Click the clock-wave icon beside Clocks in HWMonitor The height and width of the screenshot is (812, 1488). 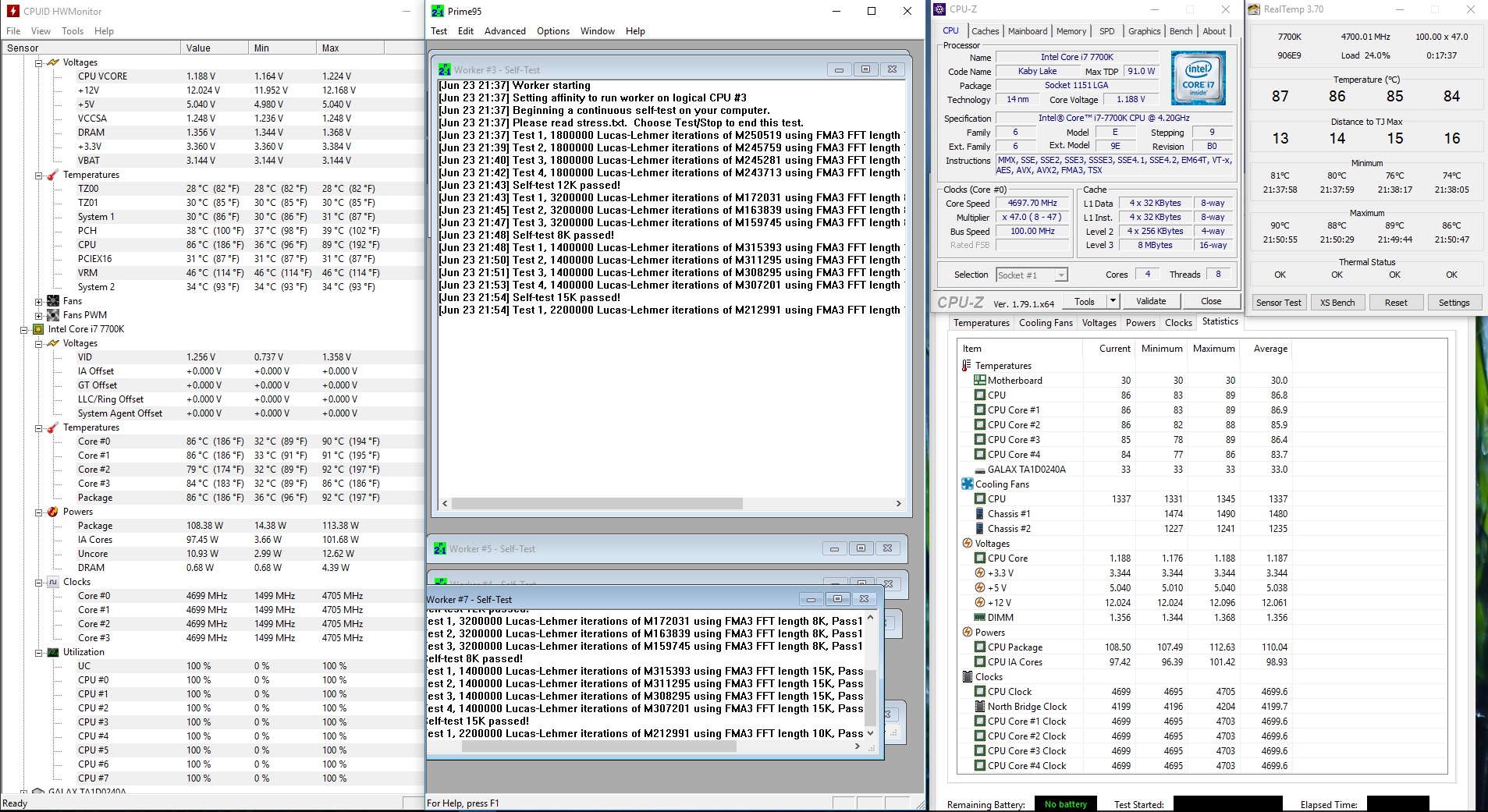click(53, 582)
